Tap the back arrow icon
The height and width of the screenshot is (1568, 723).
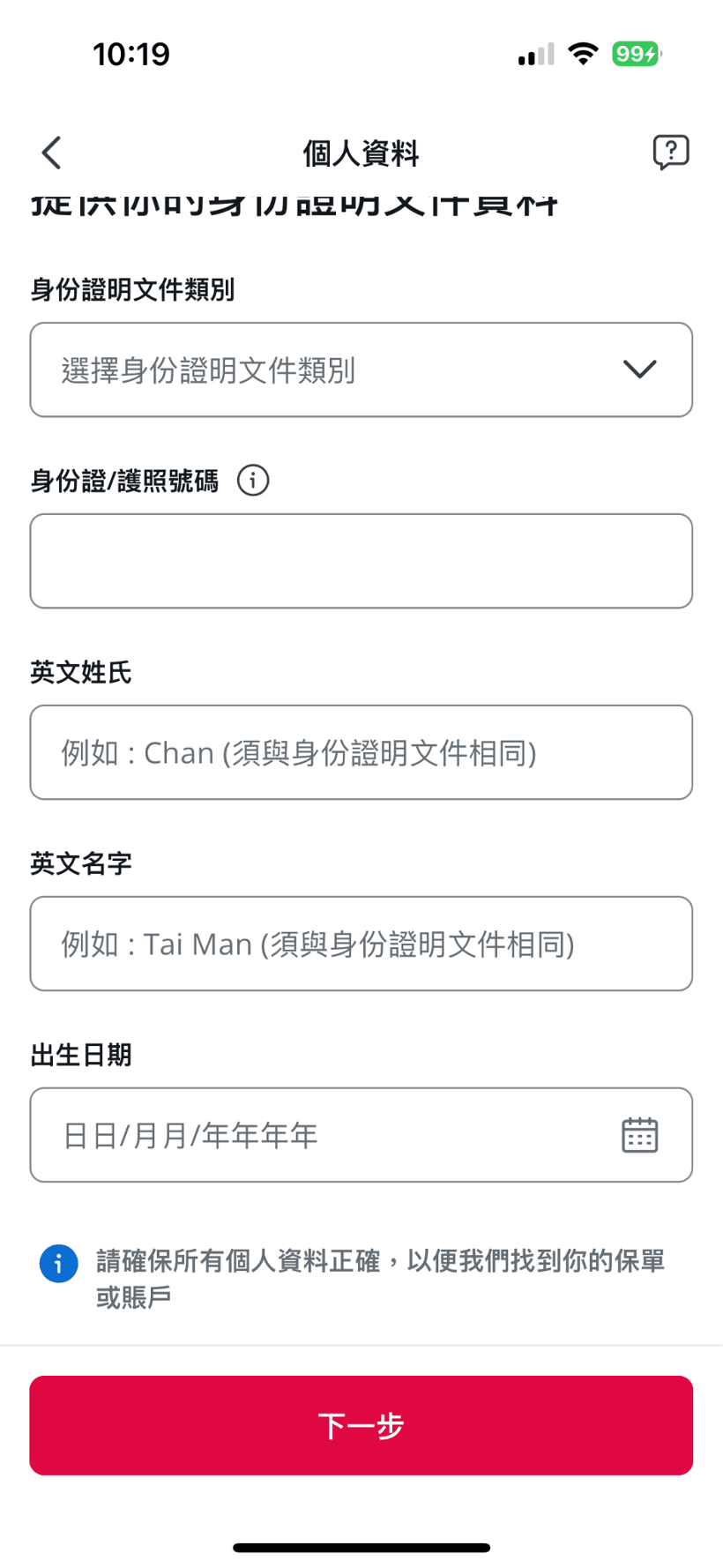click(x=52, y=153)
